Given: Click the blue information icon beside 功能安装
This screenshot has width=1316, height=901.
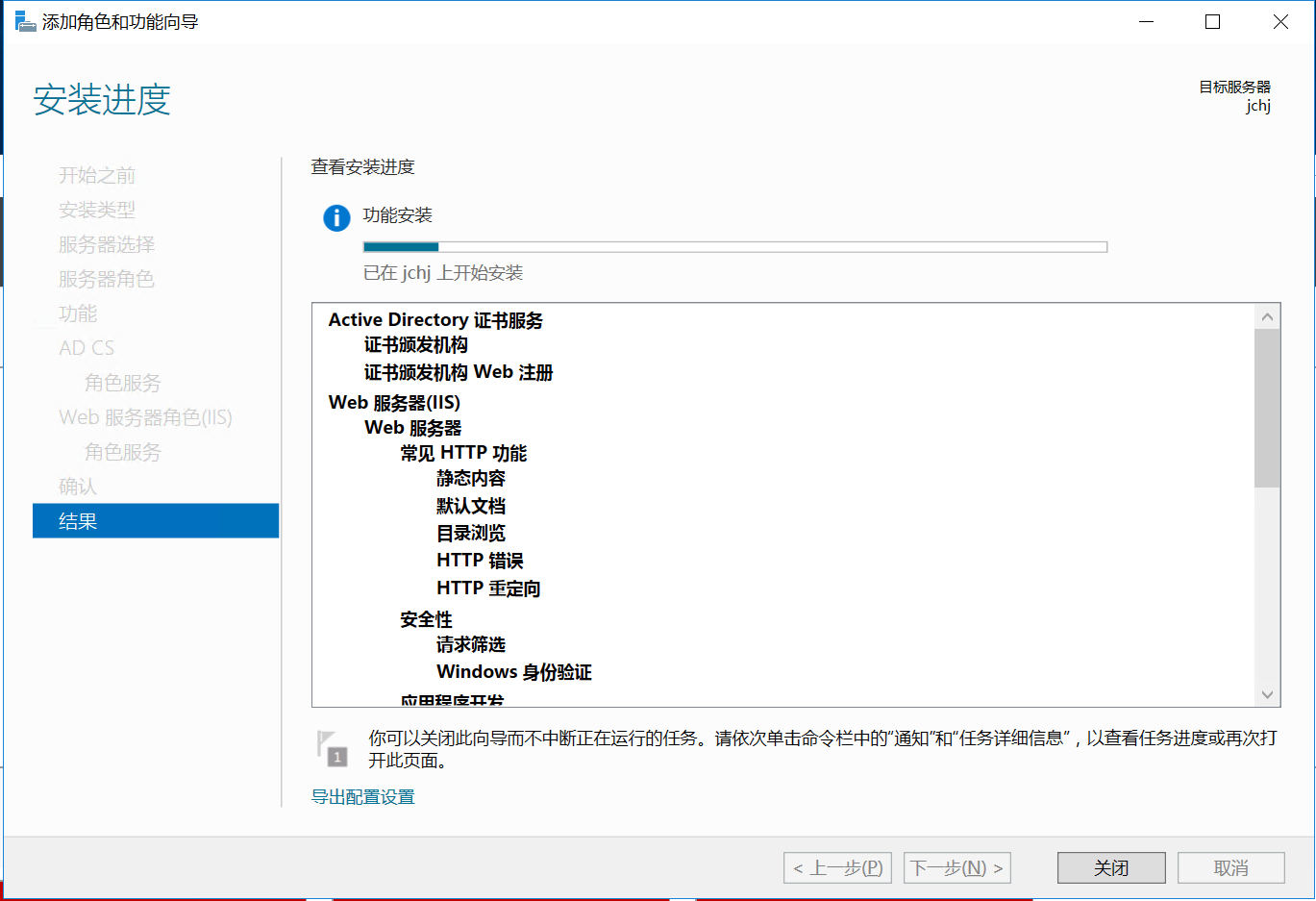Looking at the screenshot, I should 336,218.
